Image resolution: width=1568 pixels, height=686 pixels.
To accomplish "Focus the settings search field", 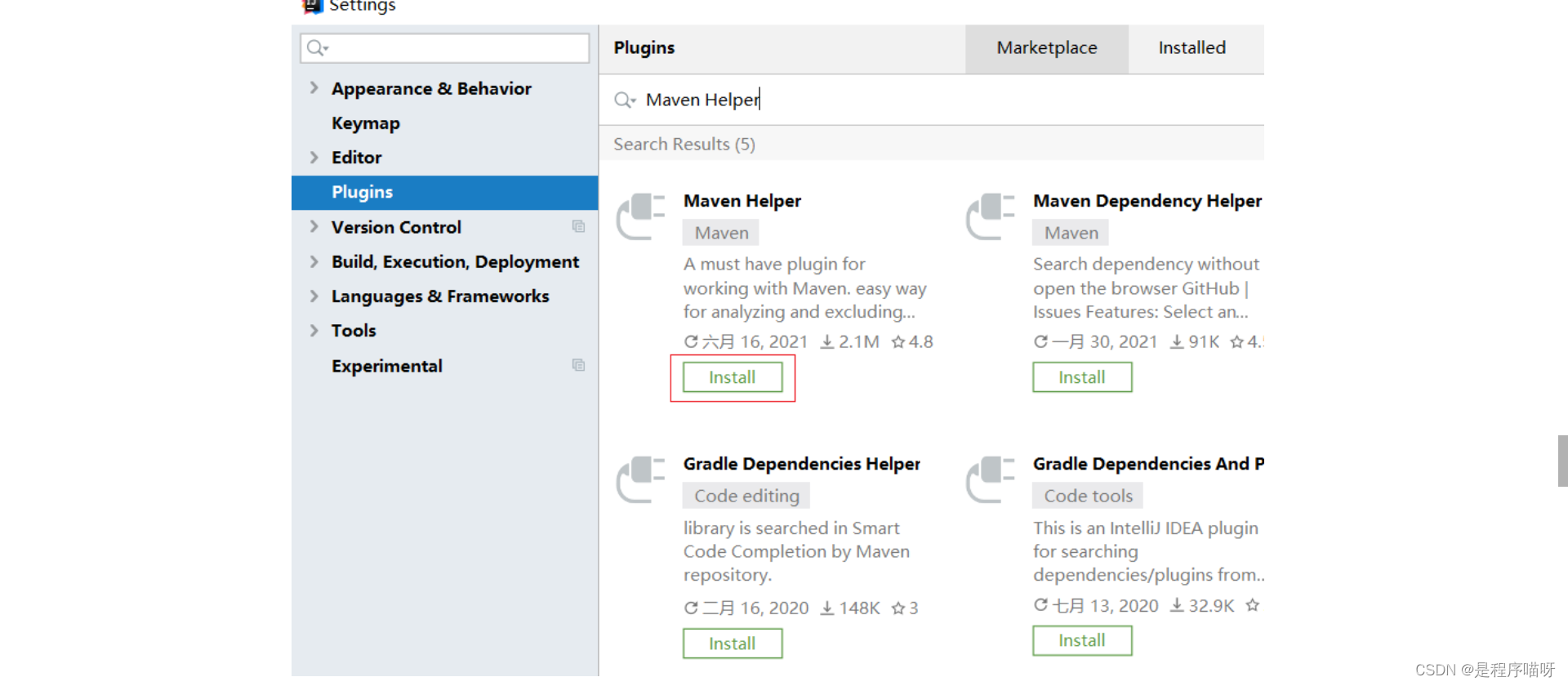I will (x=445, y=48).
